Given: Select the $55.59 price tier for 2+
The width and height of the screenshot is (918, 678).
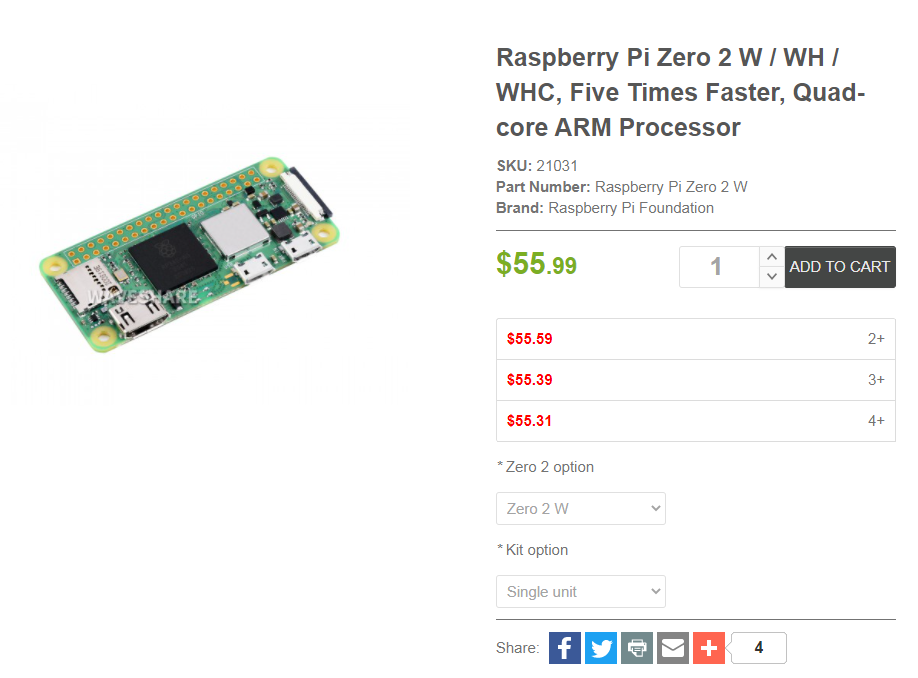Looking at the screenshot, I should pos(695,339).
